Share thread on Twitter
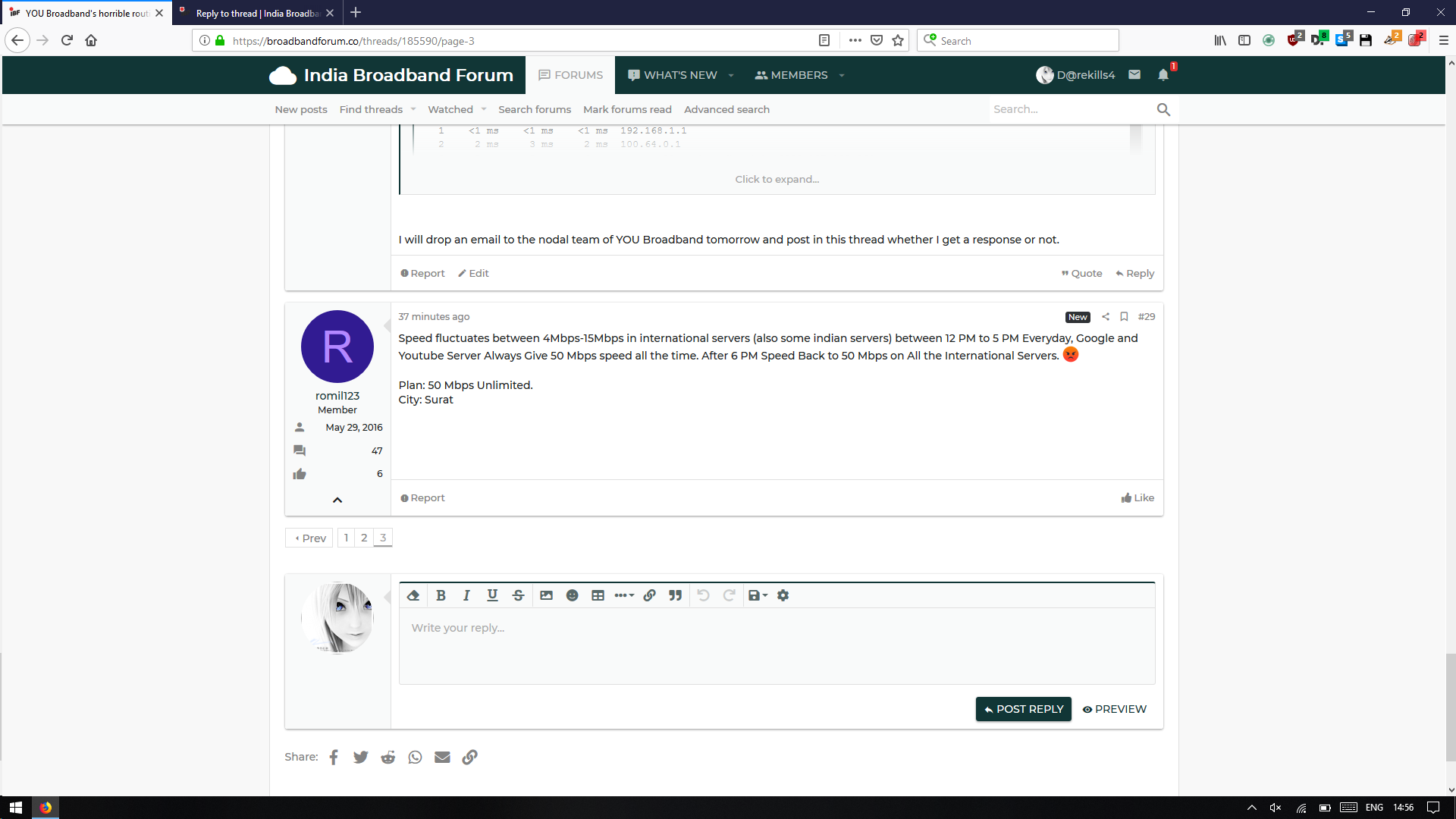 tap(361, 758)
